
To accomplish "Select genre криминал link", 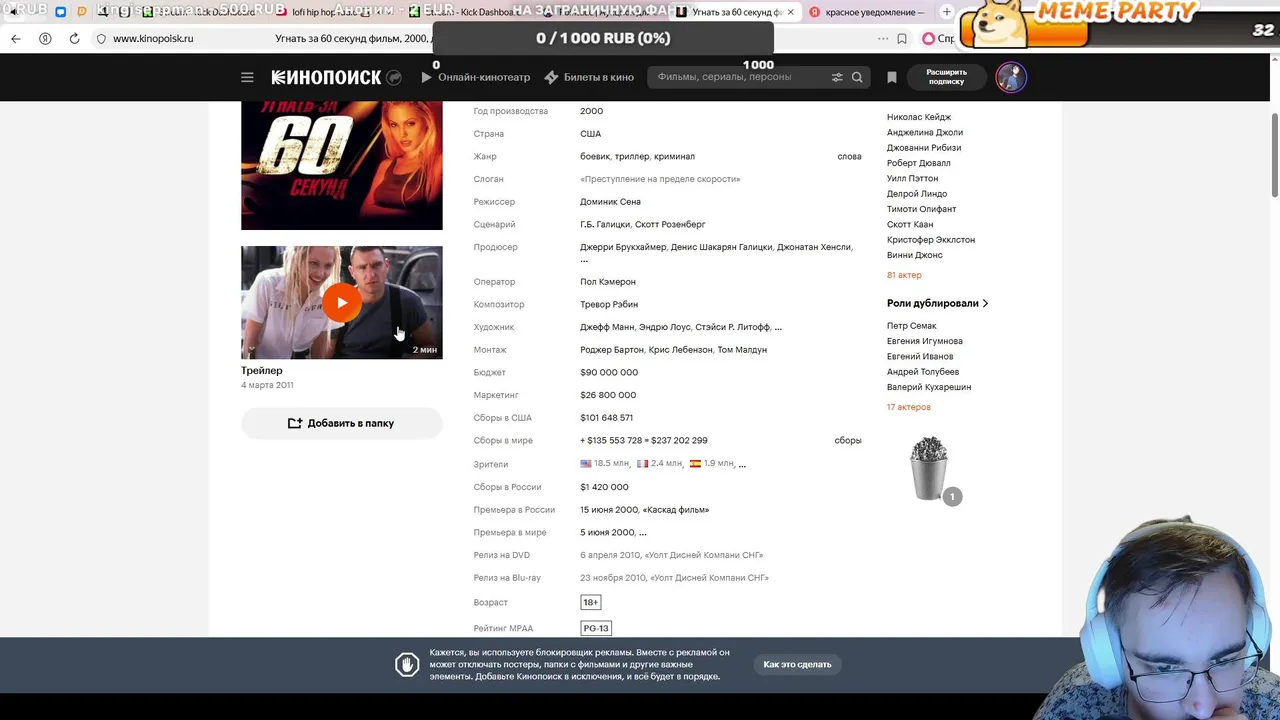I will pyautogui.click(x=674, y=156).
